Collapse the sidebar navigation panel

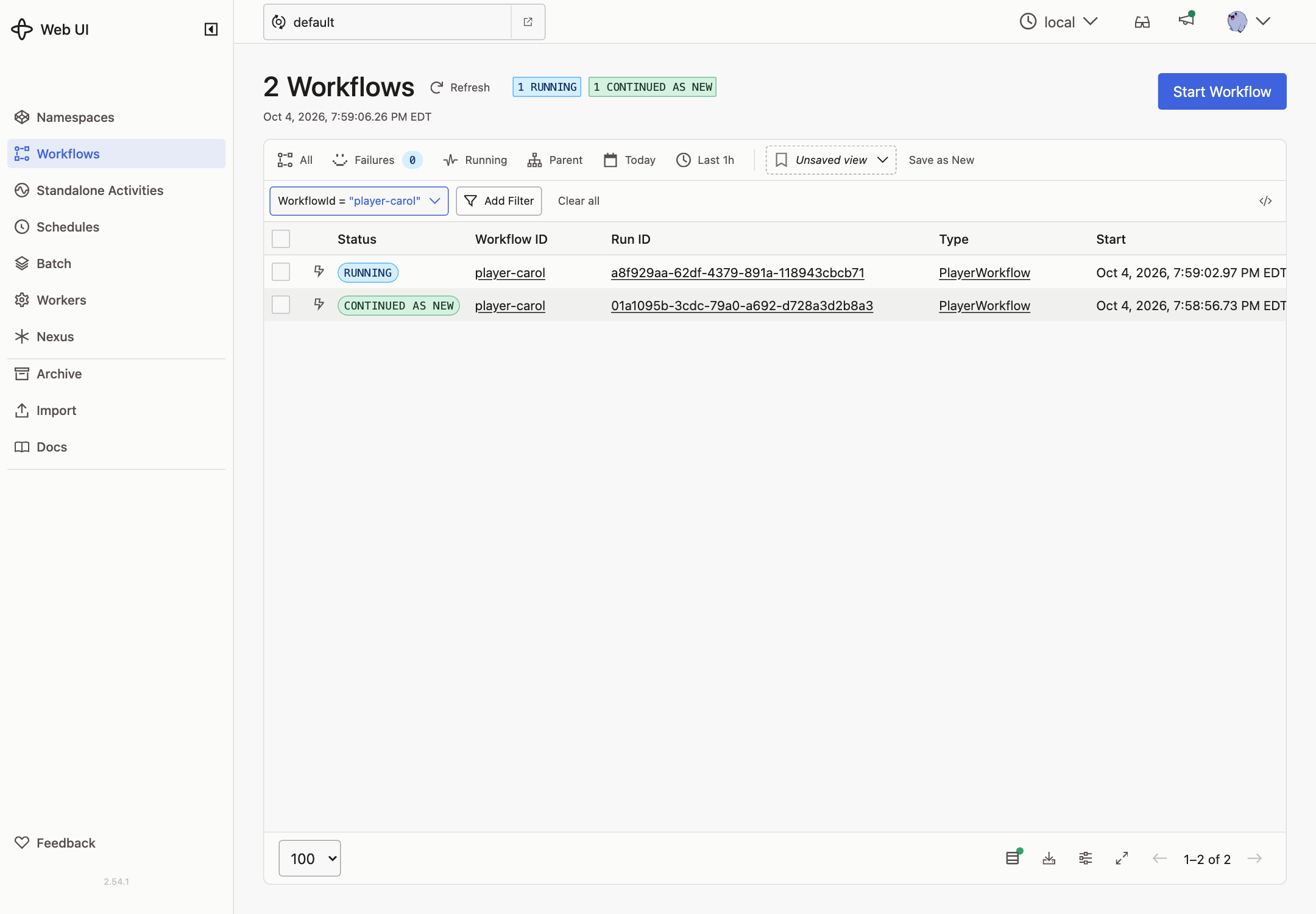coord(211,29)
